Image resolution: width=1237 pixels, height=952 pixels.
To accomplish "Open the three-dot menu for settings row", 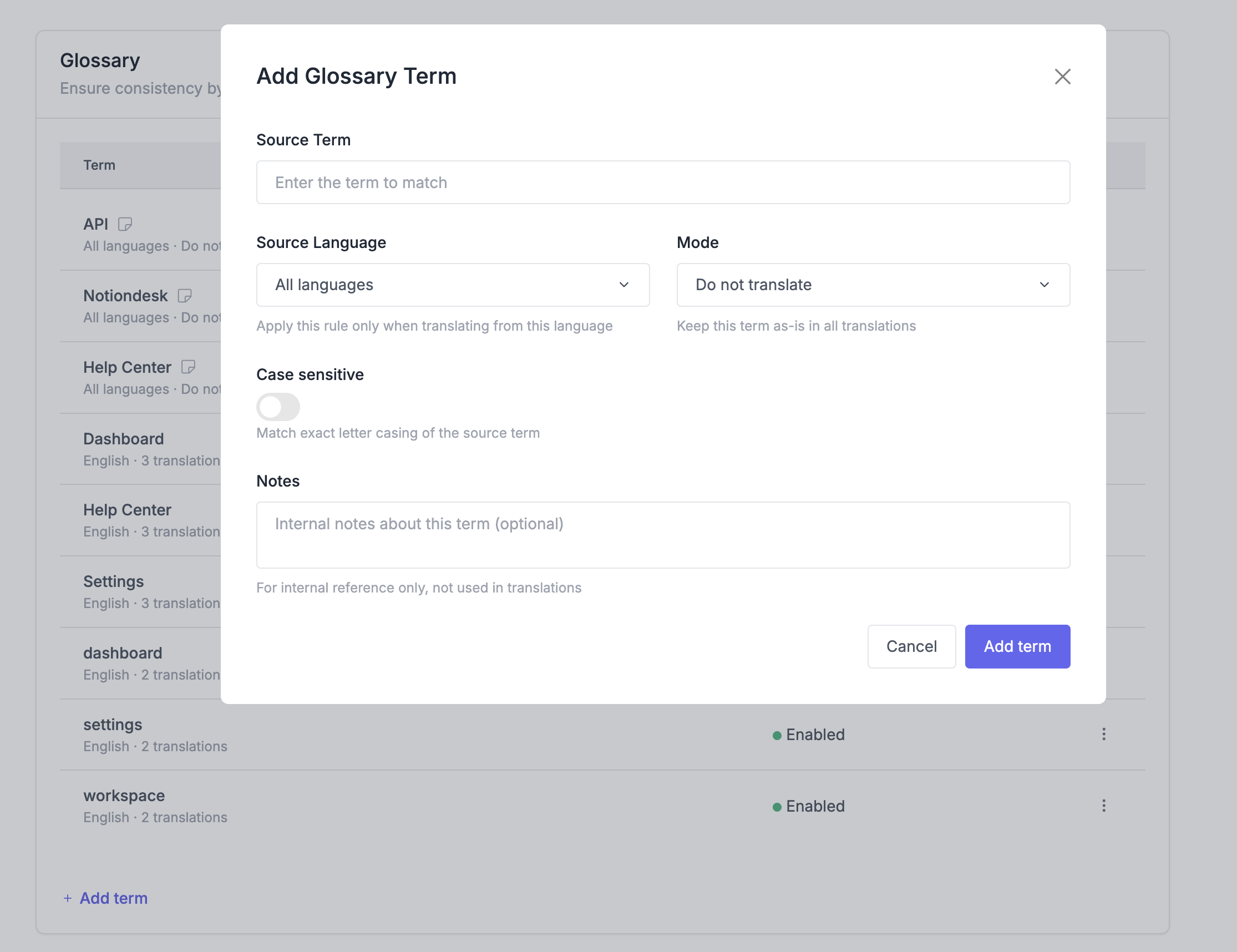I will point(1103,735).
